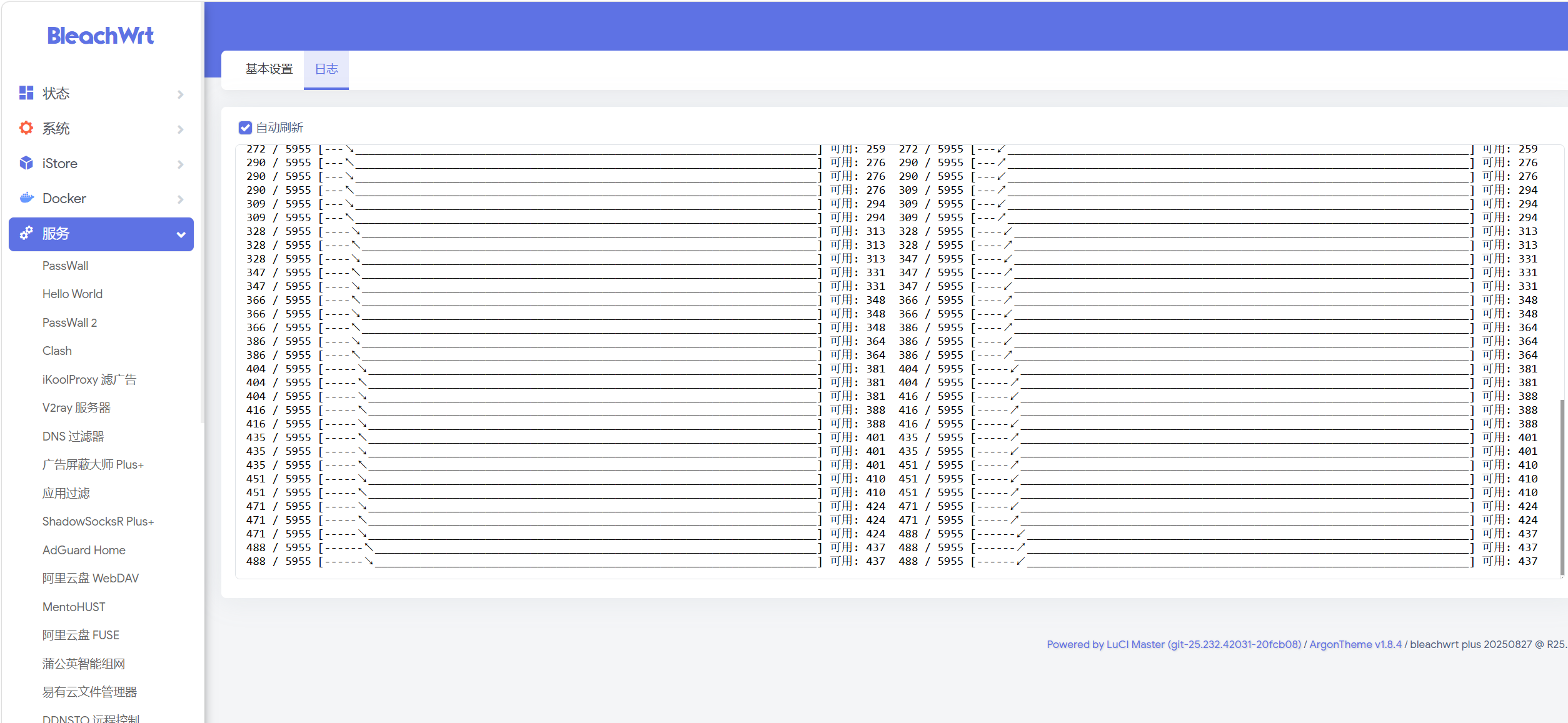The height and width of the screenshot is (723, 1568).
Task: Expand the system menu chevron
Action: click(181, 129)
